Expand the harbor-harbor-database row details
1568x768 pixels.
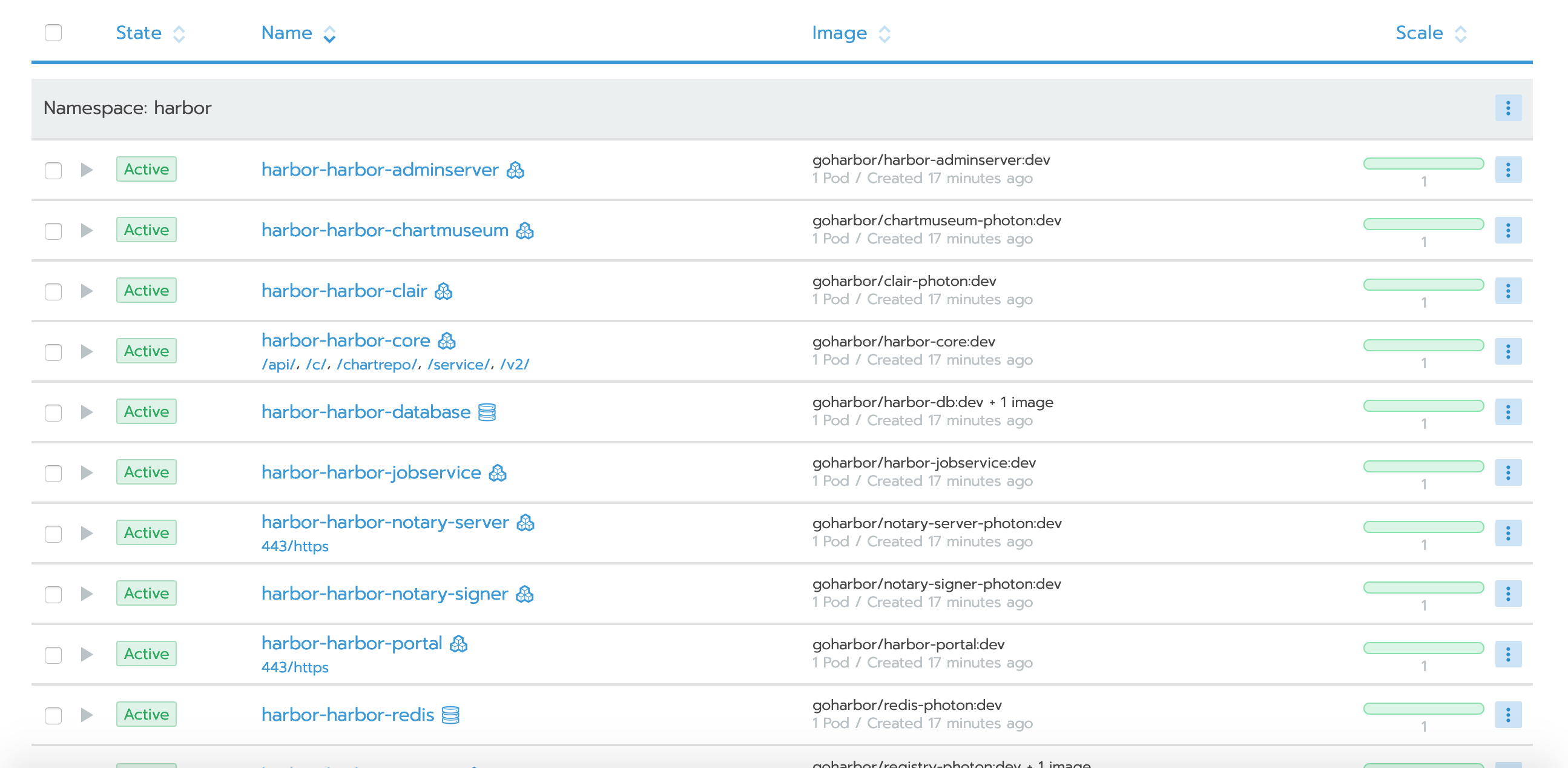click(x=87, y=412)
